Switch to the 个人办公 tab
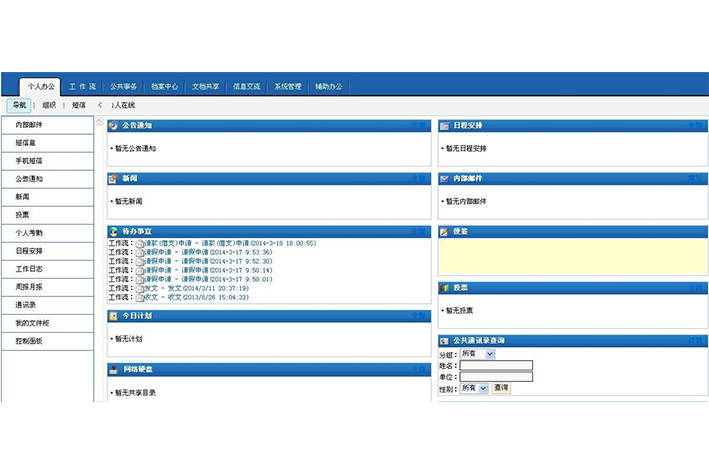709x473 pixels. pyautogui.click(x=41, y=86)
